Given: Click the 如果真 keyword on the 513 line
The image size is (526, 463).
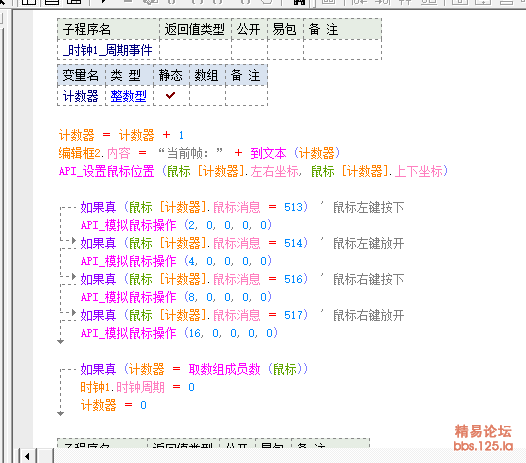Looking at the screenshot, I should [98, 207].
